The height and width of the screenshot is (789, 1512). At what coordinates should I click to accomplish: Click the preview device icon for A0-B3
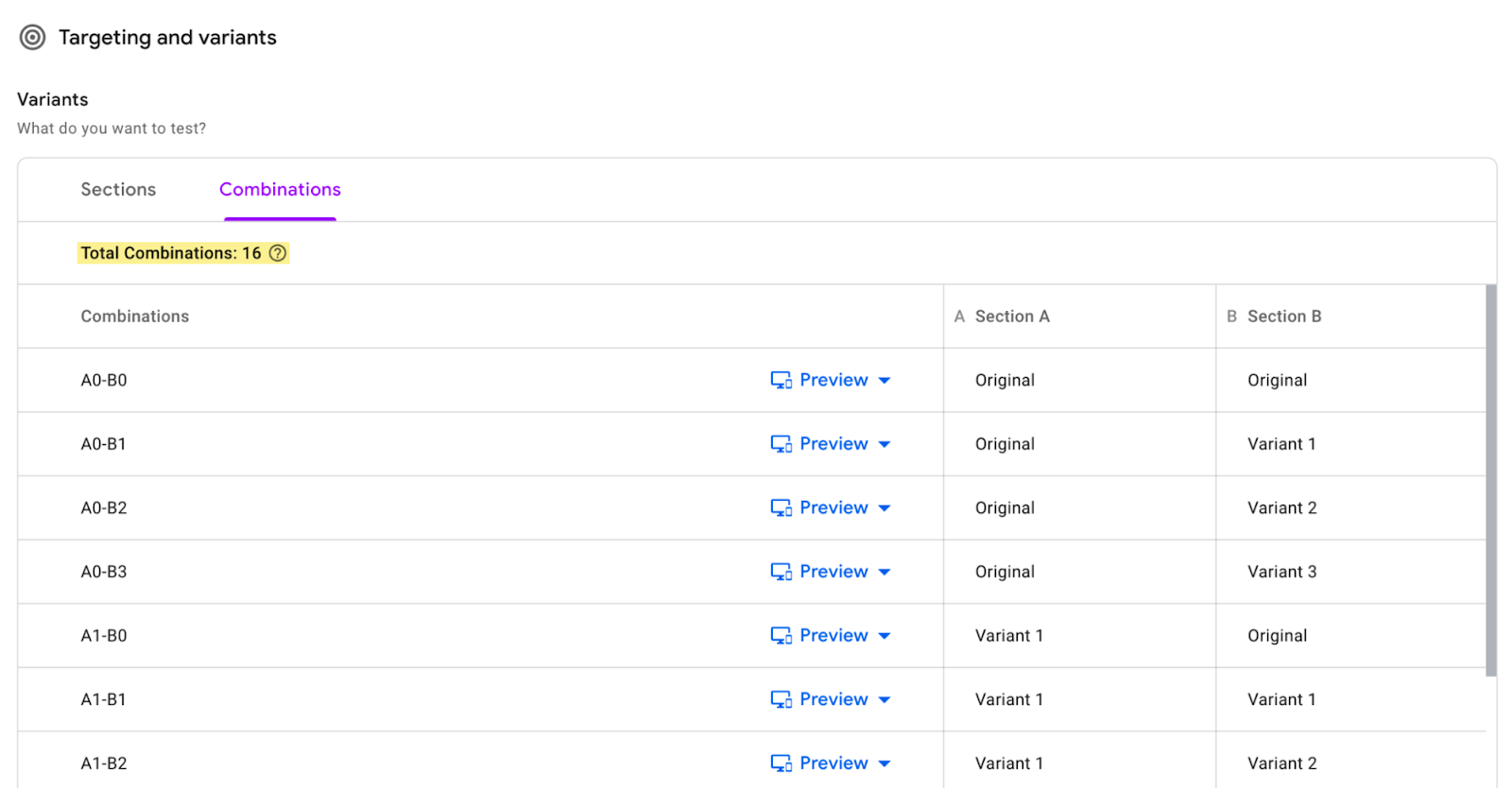tap(781, 572)
